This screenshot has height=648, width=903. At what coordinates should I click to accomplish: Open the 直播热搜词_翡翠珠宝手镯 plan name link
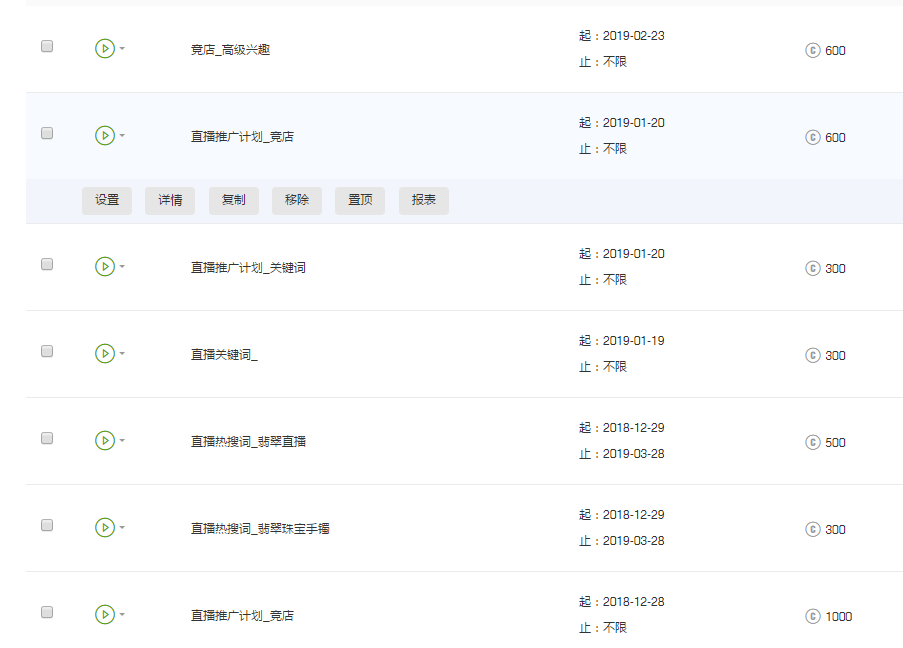[260, 528]
